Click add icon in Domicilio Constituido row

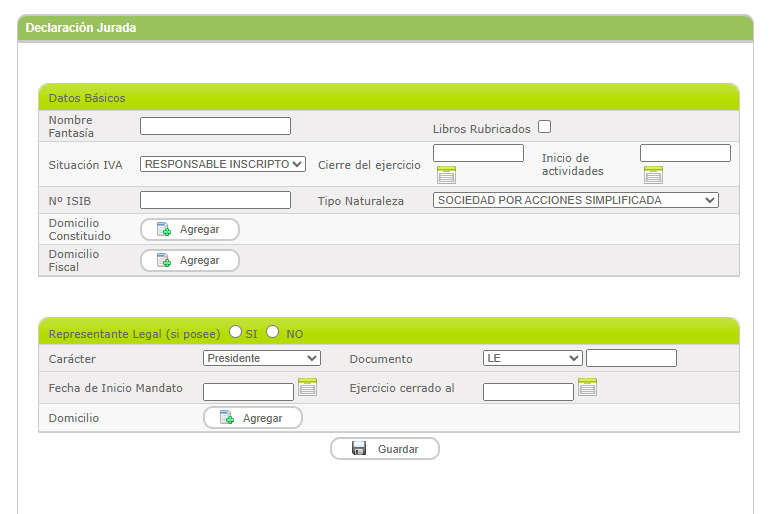tap(164, 229)
